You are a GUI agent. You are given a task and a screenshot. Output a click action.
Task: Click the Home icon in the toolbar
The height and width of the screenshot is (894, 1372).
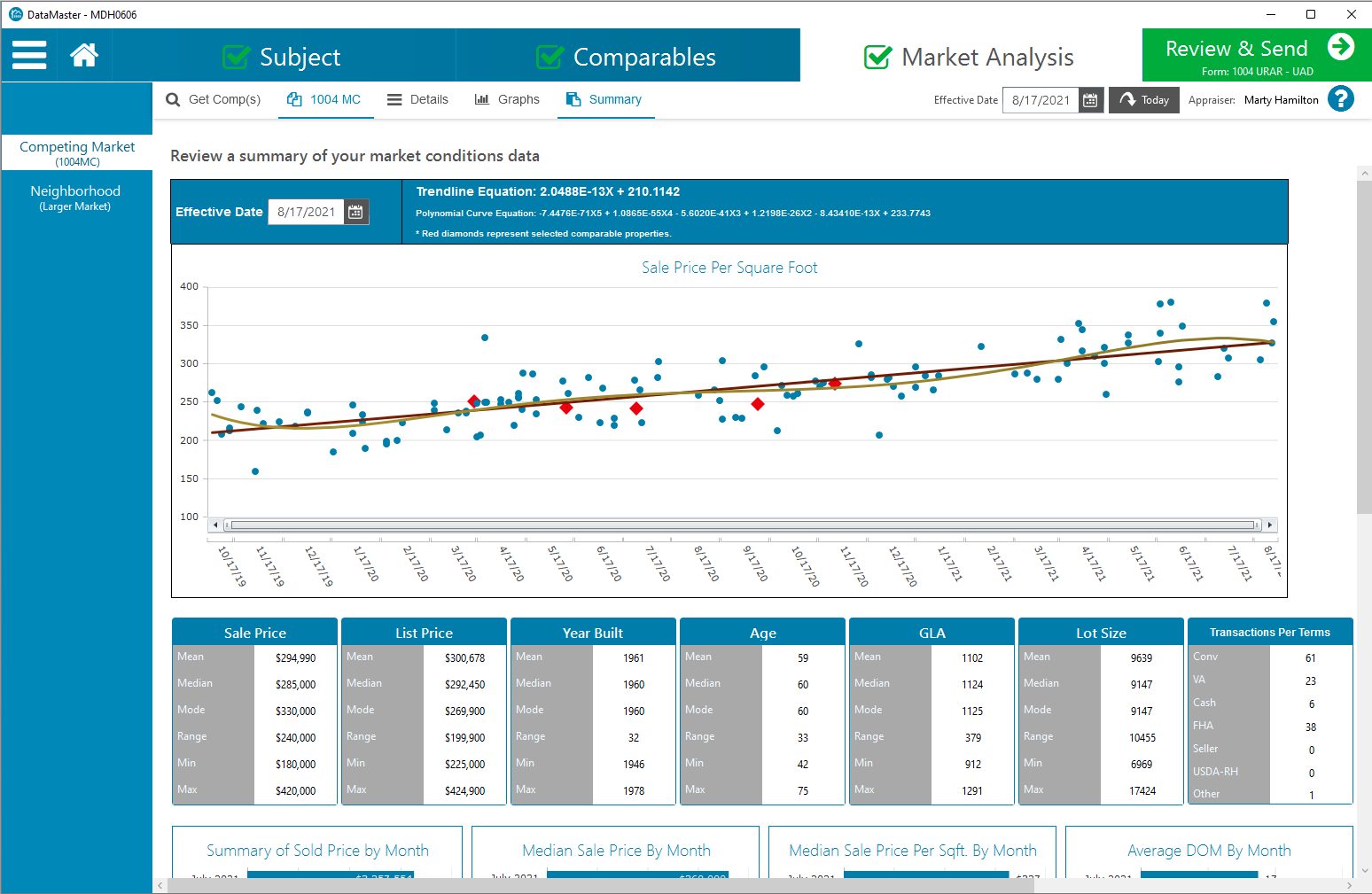click(84, 55)
